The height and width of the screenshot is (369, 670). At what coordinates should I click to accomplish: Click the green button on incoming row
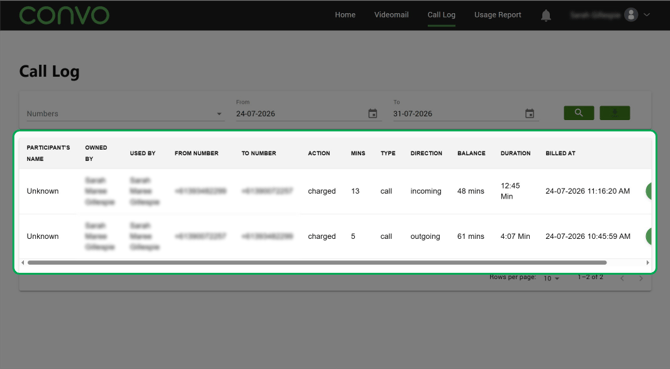click(649, 191)
